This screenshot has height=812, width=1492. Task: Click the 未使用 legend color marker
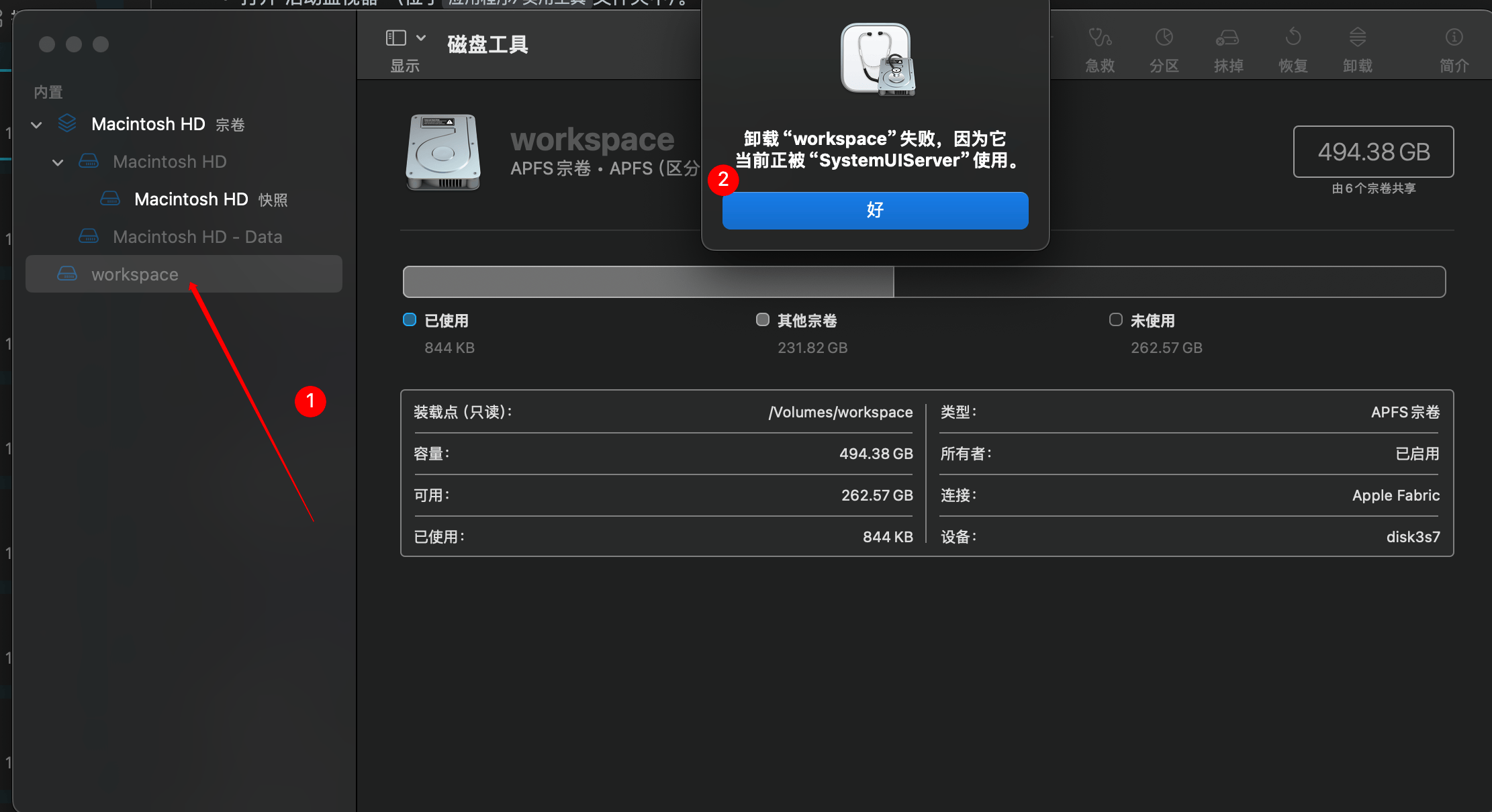point(1116,319)
